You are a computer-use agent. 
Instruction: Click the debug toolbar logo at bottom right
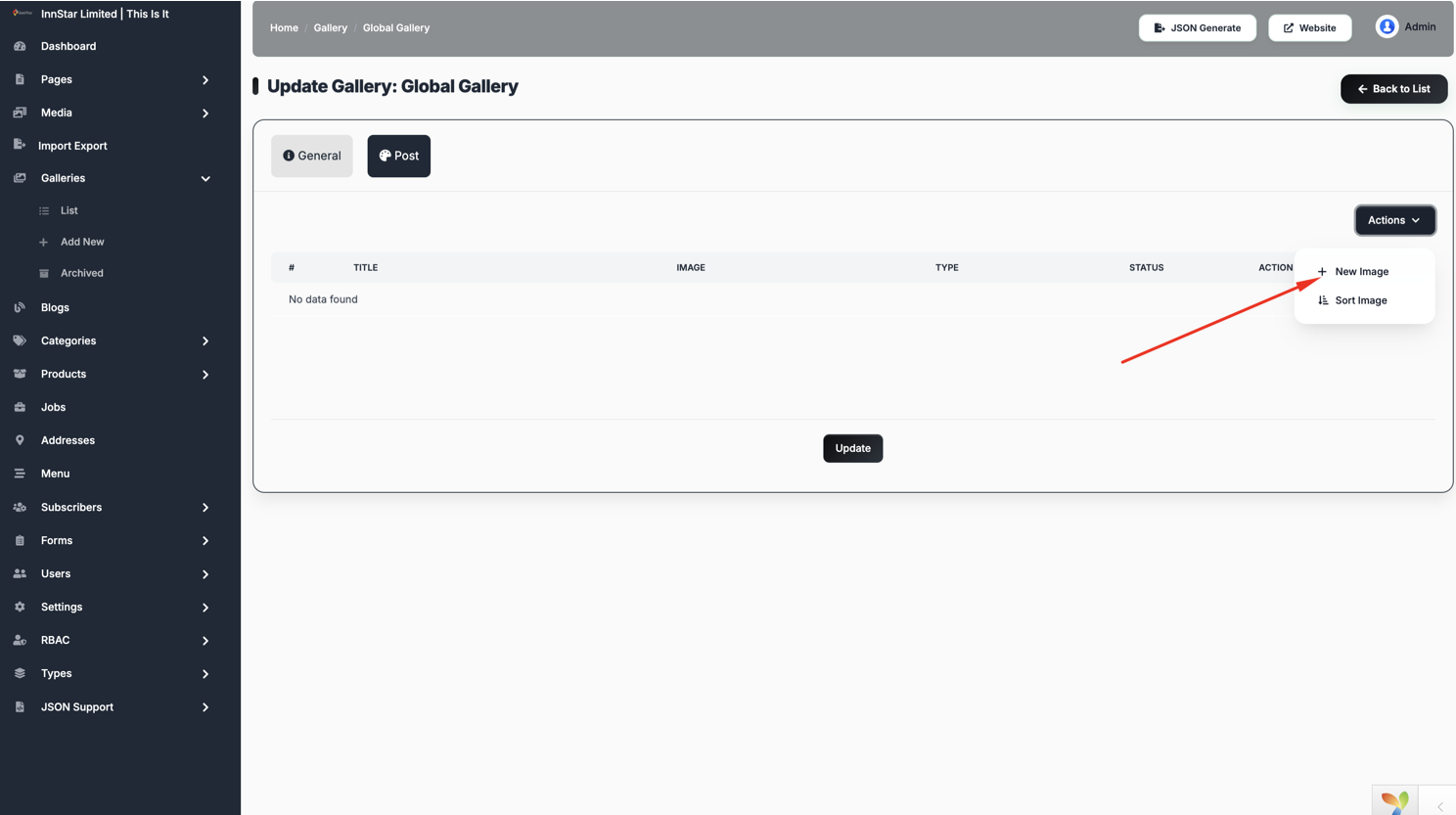coord(1394,801)
